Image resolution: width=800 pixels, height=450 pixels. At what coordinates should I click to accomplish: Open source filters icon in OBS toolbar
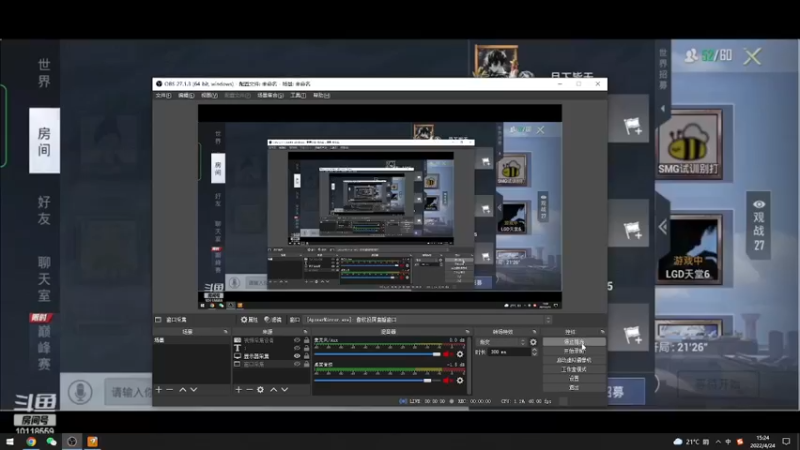tap(273, 320)
